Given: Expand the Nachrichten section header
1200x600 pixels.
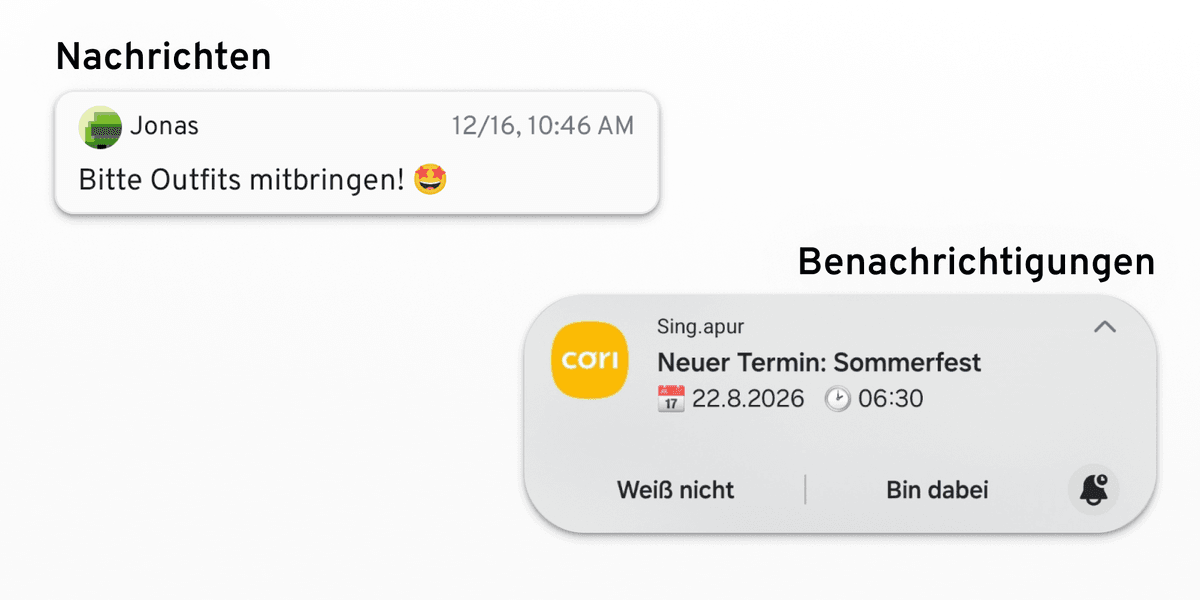Looking at the screenshot, I should pos(164,56).
